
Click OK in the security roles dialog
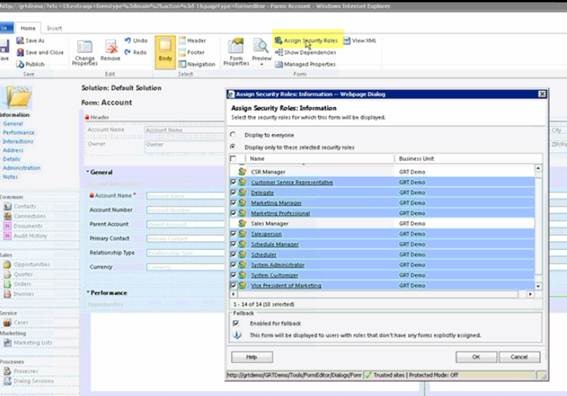pos(476,357)
